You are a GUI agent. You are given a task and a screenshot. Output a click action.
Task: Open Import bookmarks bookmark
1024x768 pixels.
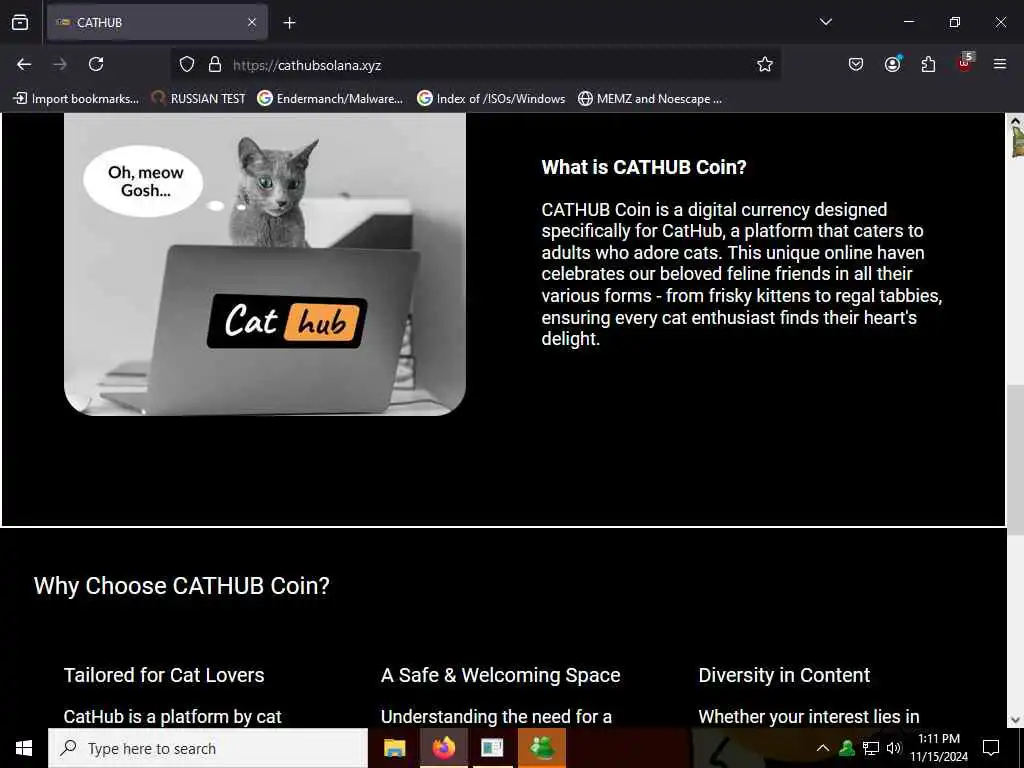76,99
